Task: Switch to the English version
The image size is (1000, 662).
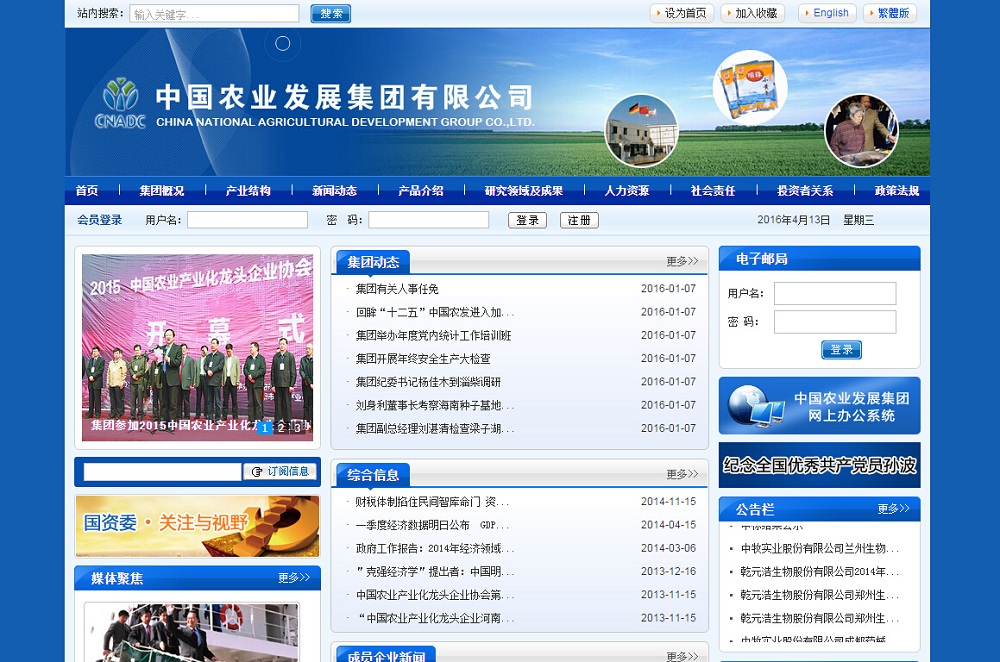Action: pyautogui.click(x=827, y=13)
